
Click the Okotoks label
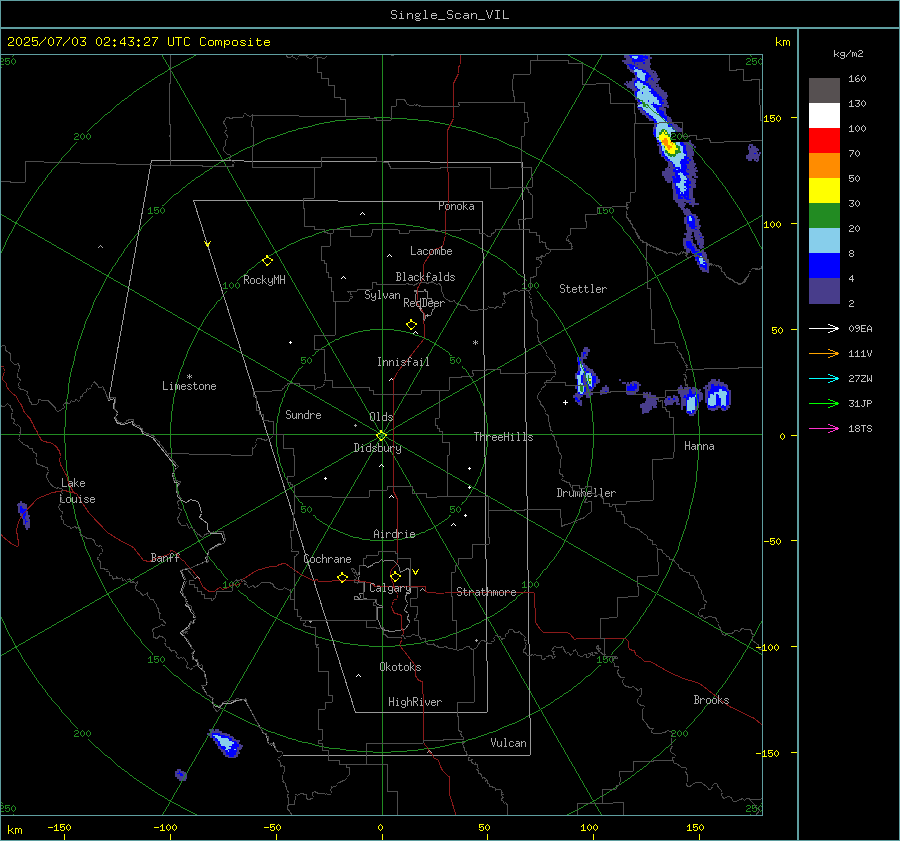400,667
